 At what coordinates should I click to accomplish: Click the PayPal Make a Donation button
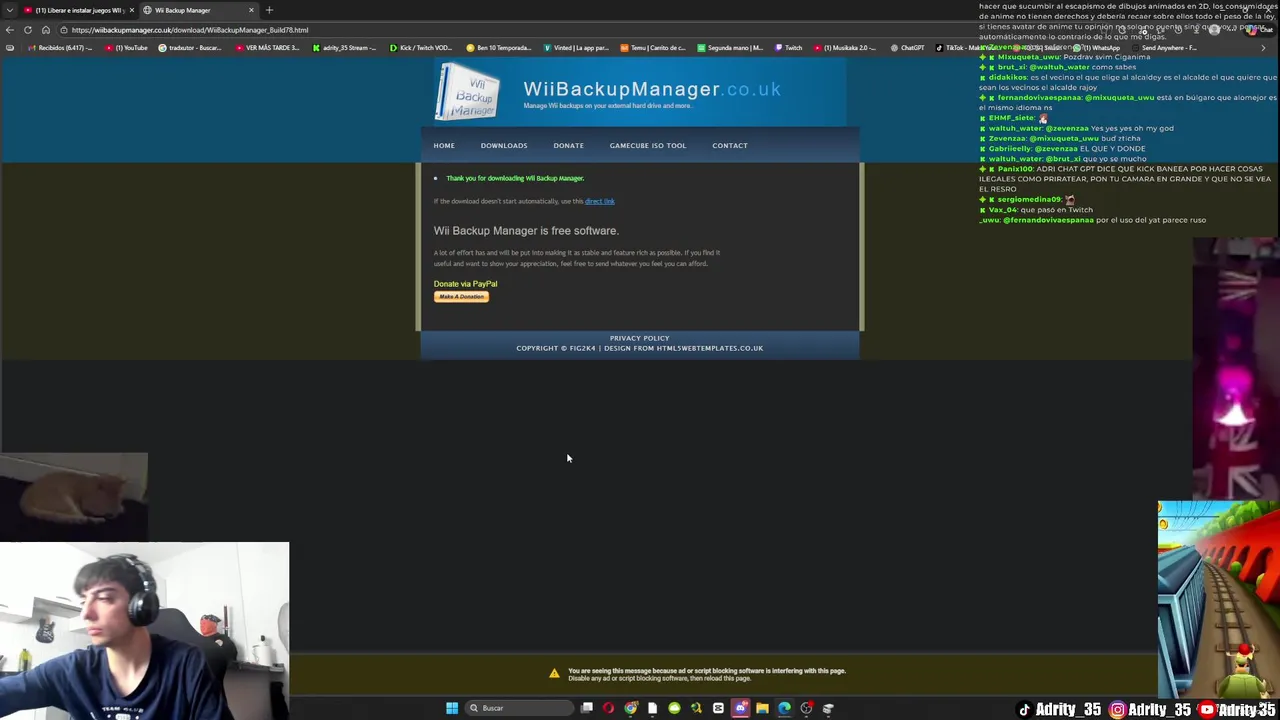tap(461, 296)
